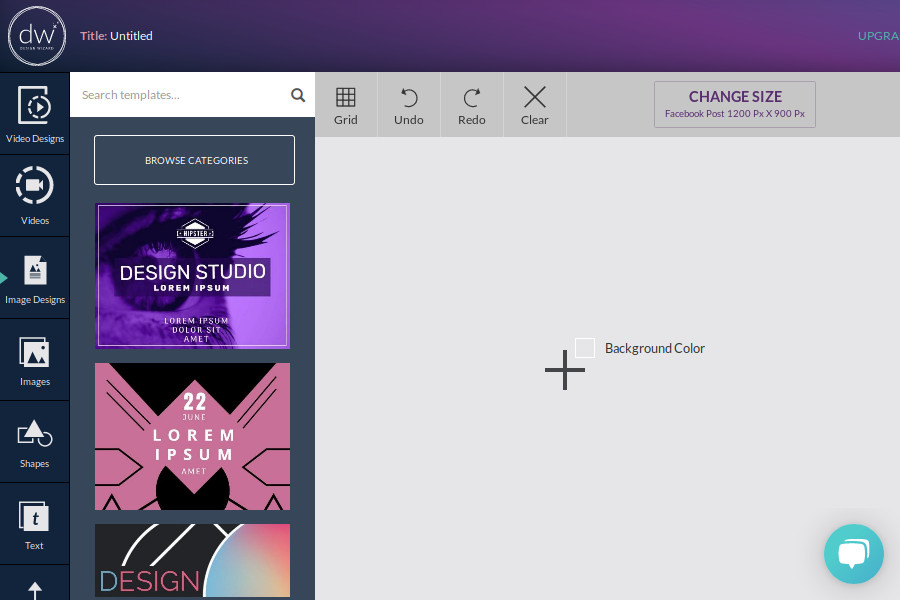900x600 pixels.
Task: Click the Design Wizard logo
Action: click(37, 36)
